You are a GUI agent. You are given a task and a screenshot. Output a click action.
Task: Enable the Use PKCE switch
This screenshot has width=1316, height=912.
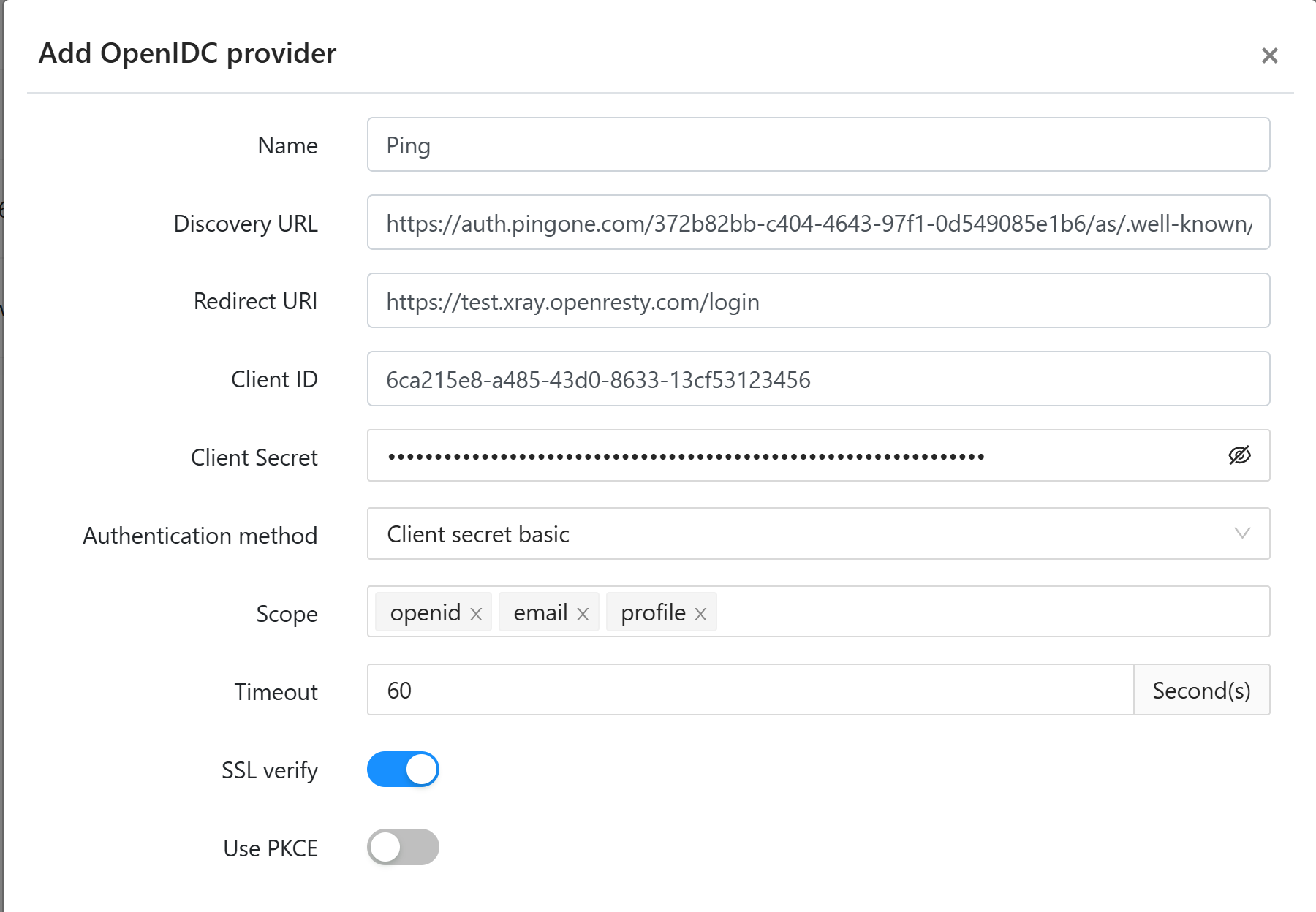coord(403,847)
